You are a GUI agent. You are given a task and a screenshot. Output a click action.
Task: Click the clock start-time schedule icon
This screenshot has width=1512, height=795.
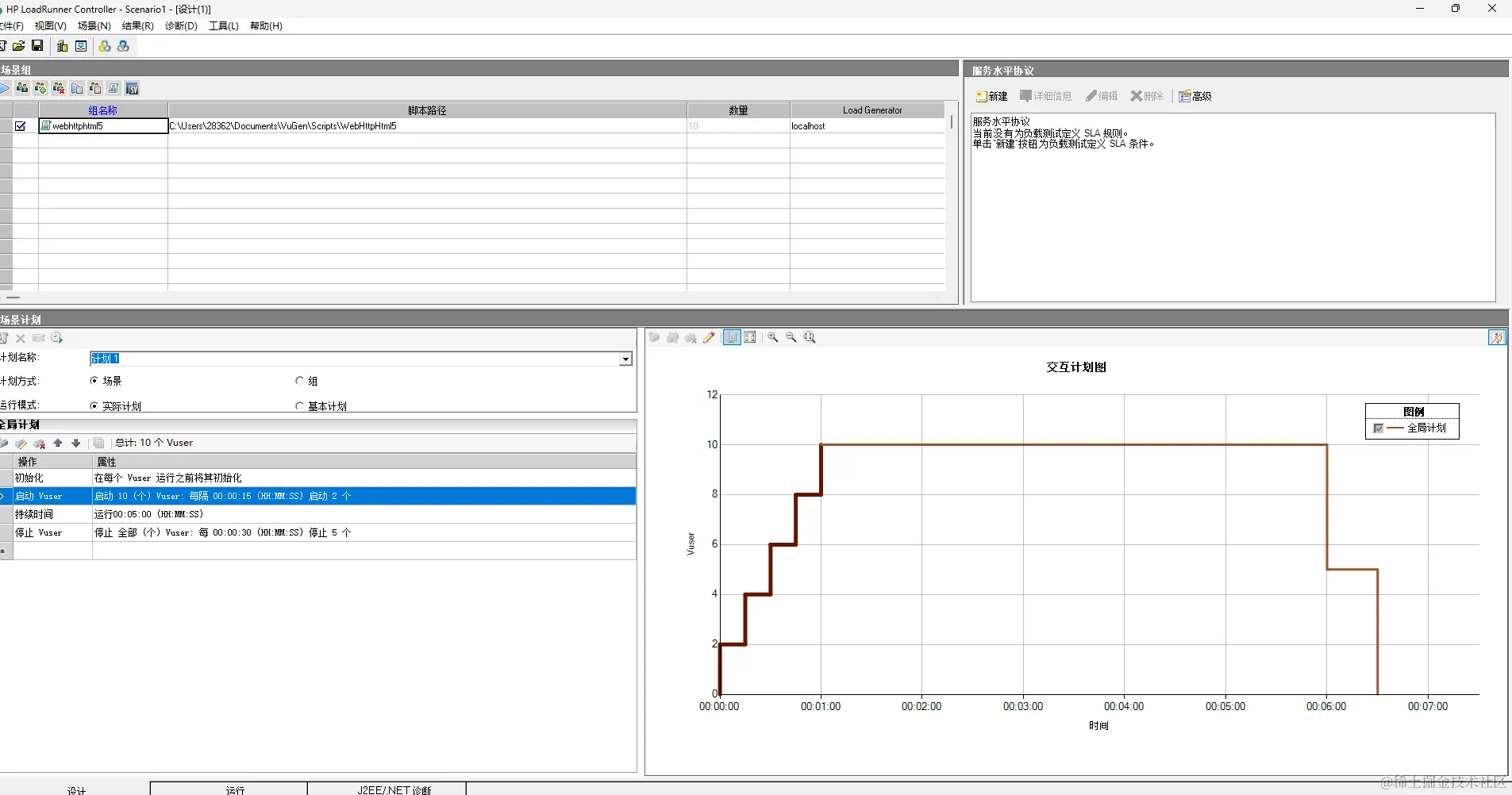pos(57,338)
